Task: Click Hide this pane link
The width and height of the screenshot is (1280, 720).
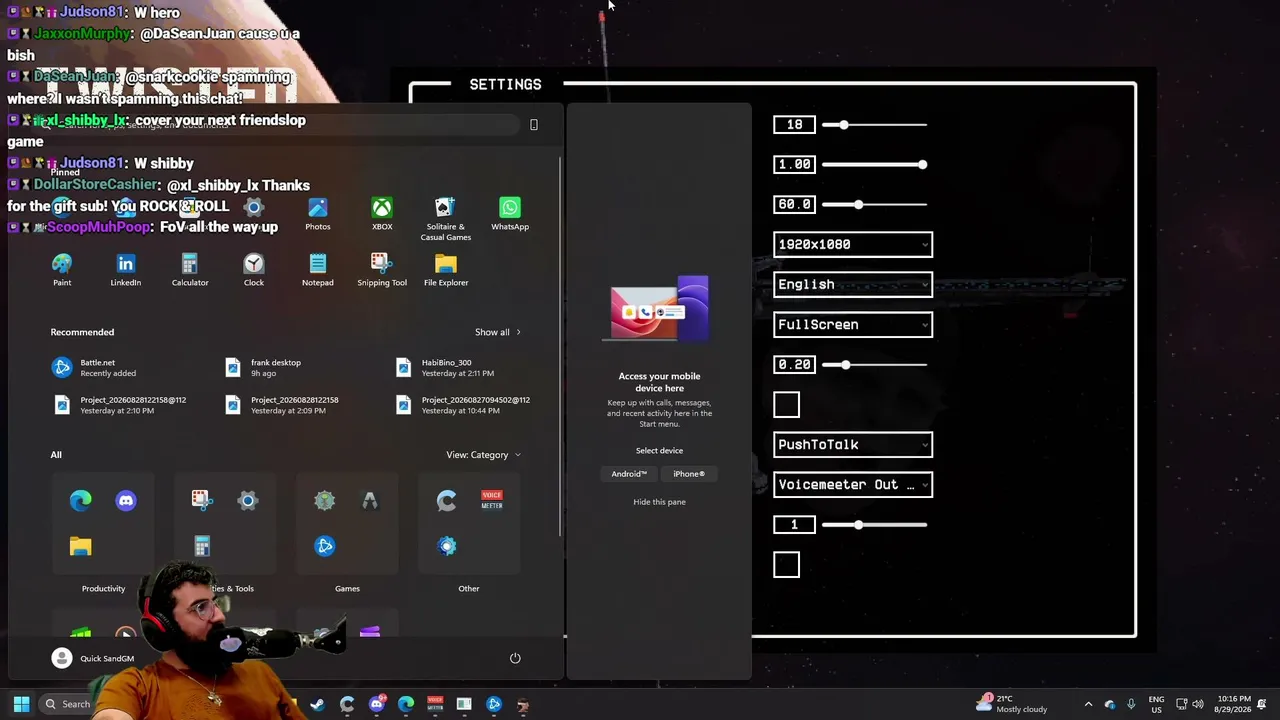Action: tap(659, 502)
